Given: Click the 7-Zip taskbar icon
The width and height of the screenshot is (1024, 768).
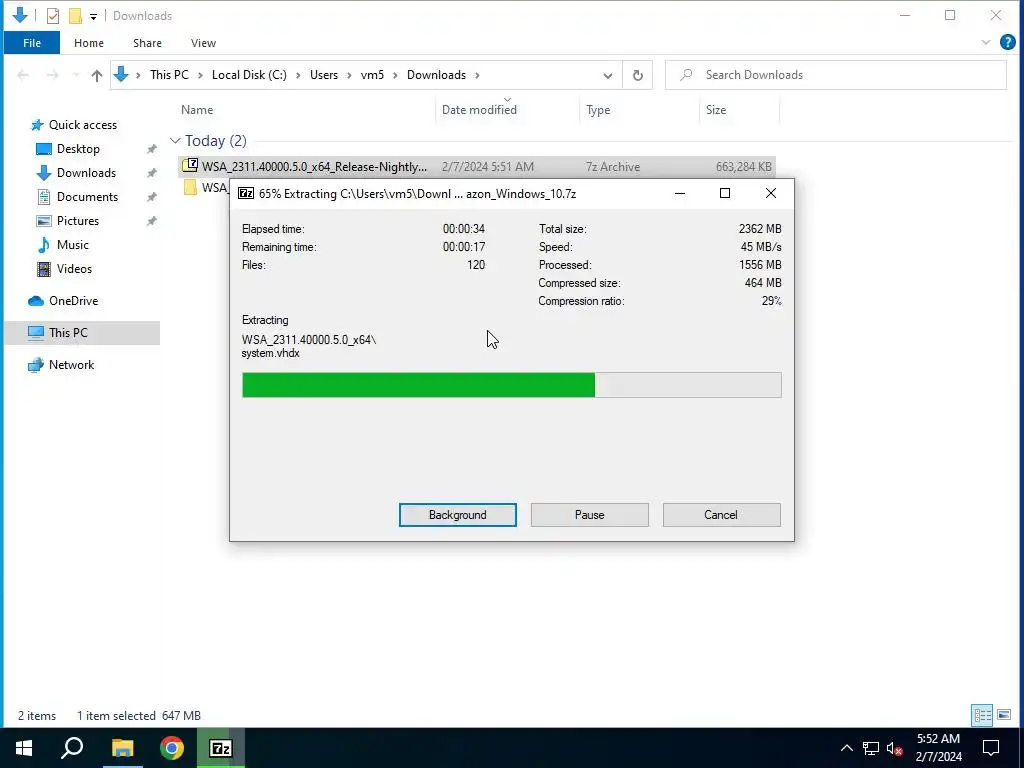Looking at the screenshot, I should click(221, 748).
